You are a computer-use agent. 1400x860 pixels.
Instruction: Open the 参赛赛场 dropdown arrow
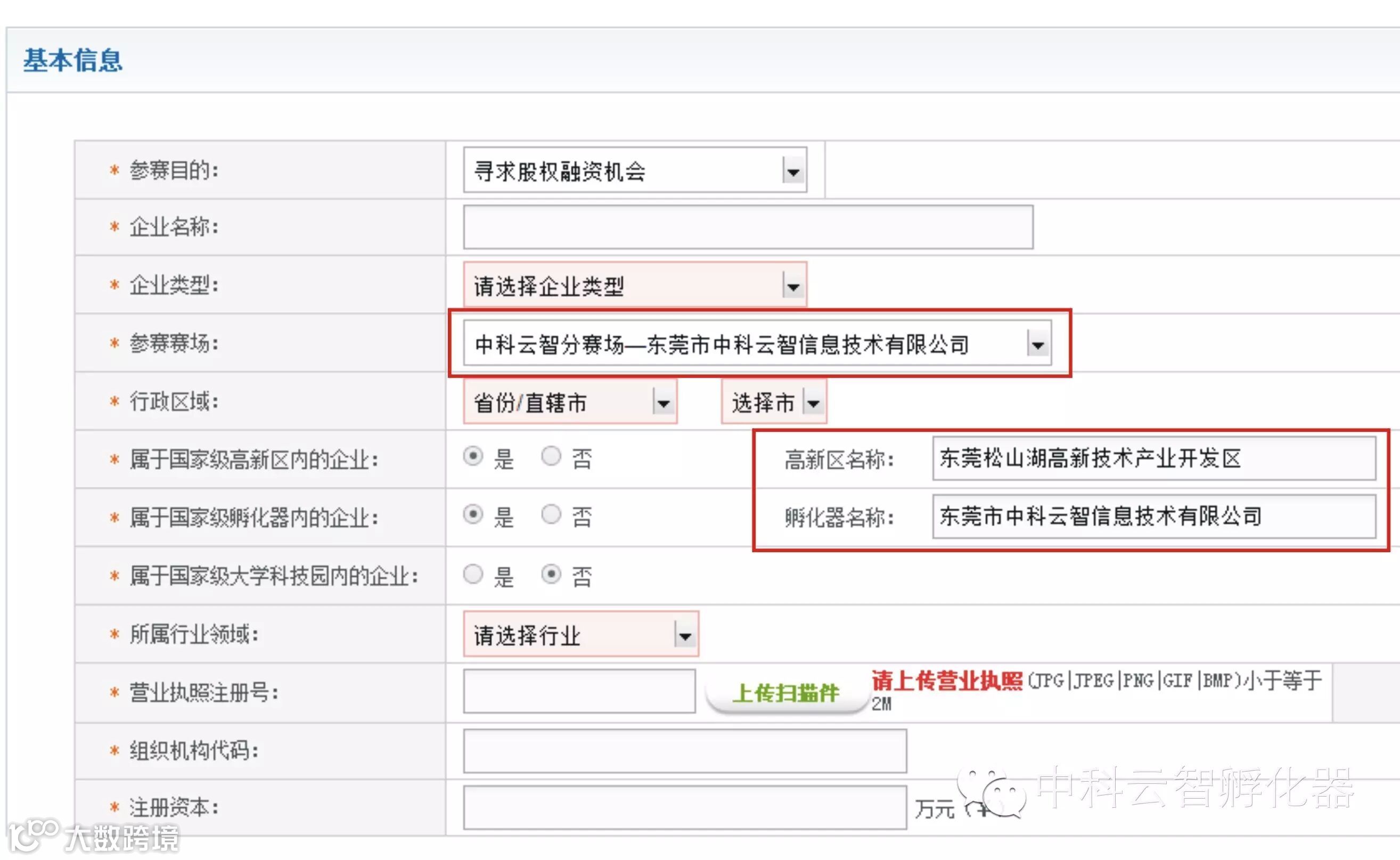[1037, 344]
